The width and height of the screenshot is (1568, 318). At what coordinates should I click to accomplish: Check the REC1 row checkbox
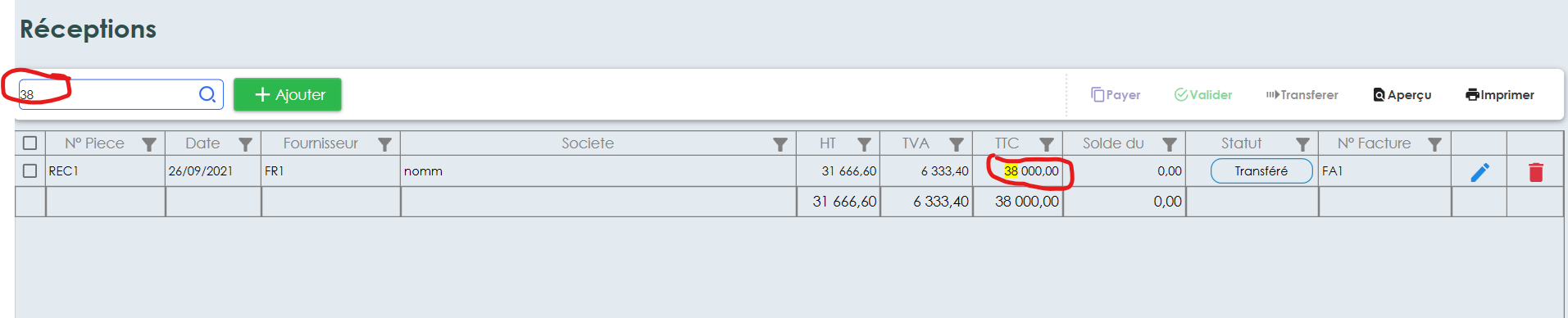30,170
